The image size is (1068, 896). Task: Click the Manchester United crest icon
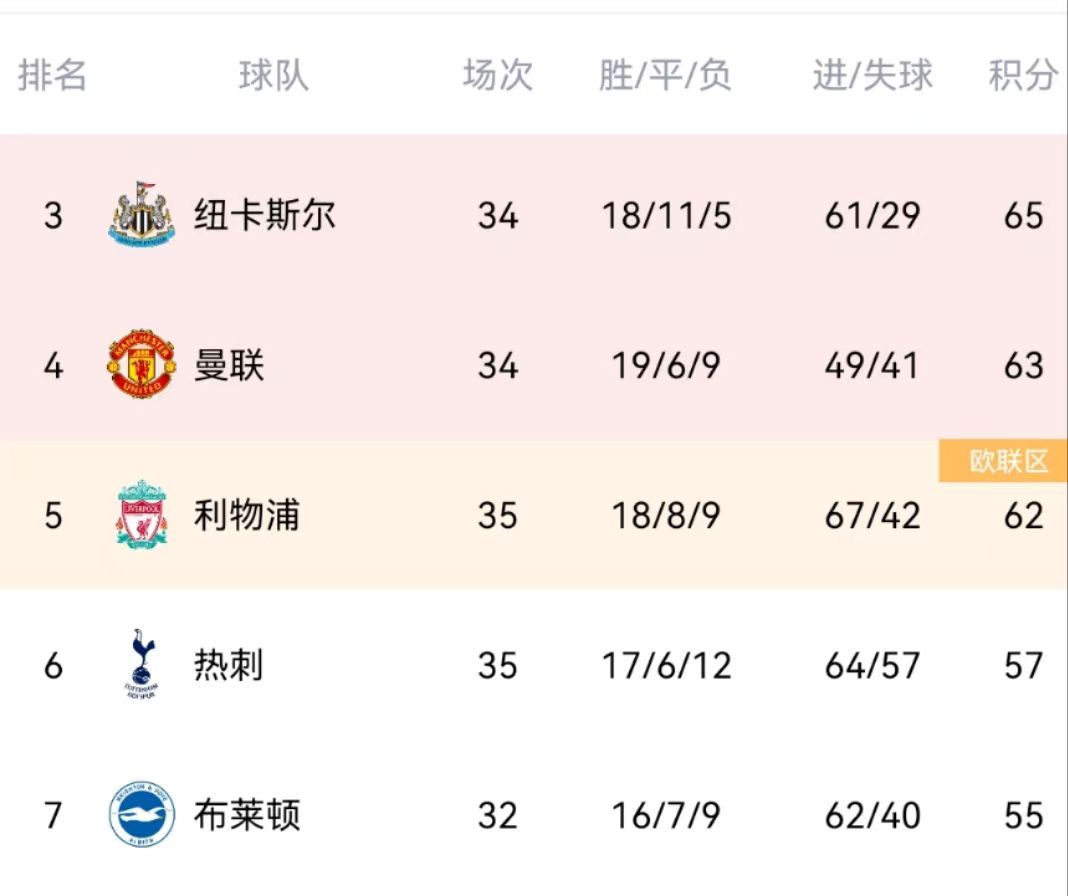point(142,365)
